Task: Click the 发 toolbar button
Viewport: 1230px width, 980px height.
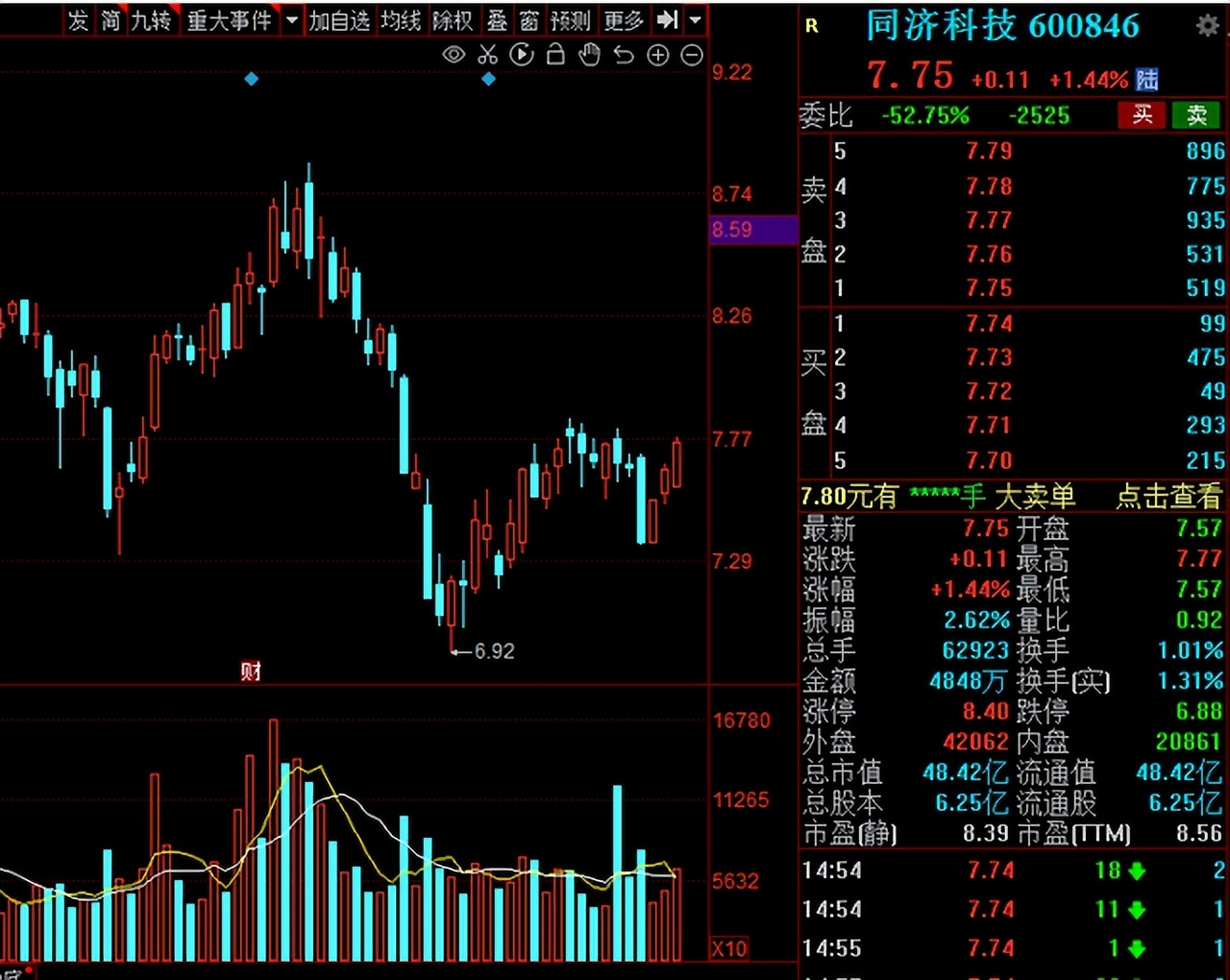Action: (x=78, y=19)
